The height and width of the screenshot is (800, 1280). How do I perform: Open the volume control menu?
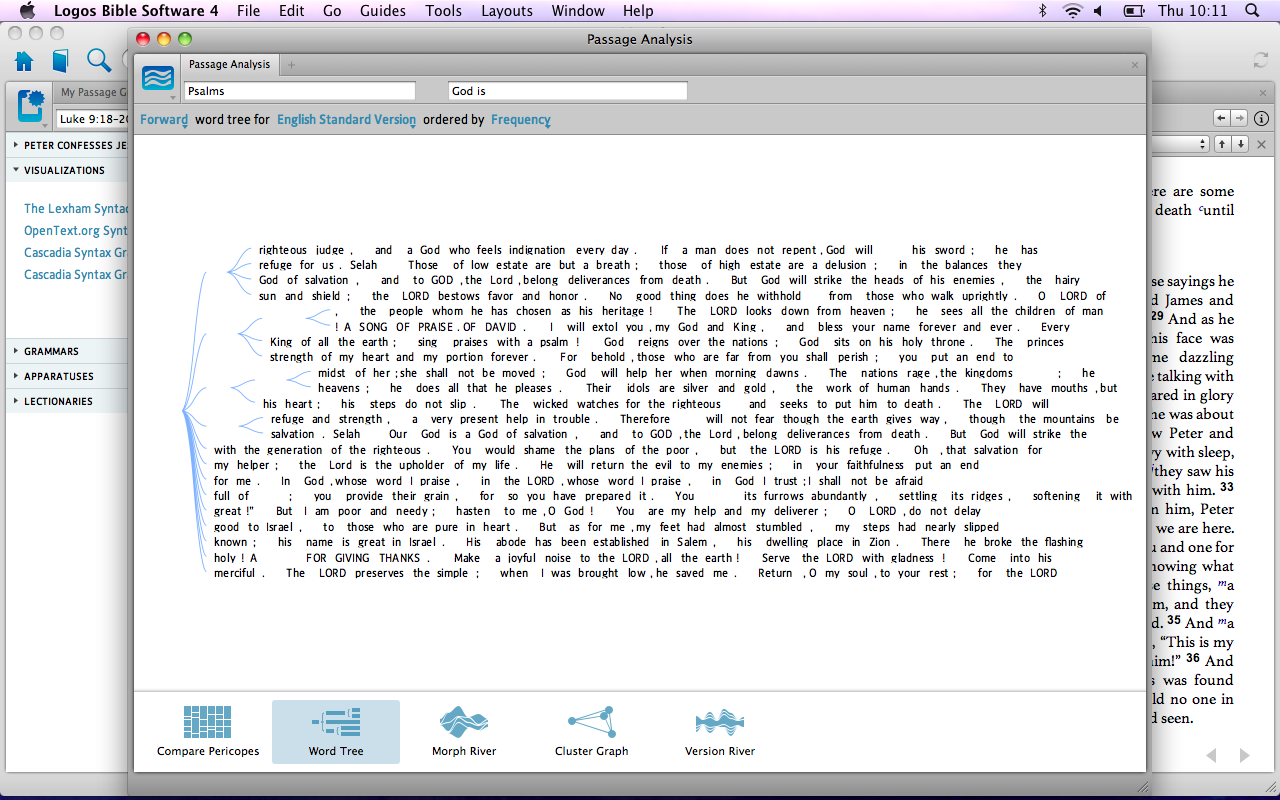(1098, 11)
